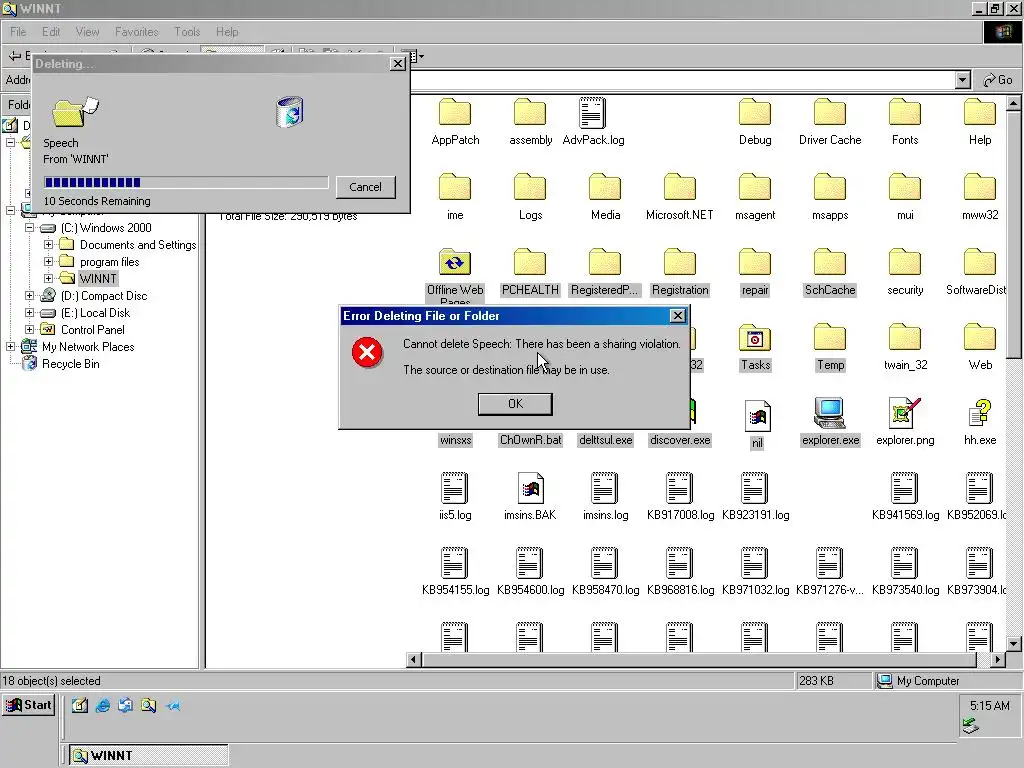Select the Tasks scheduled folder icon
This screenshot has height=768, width=1024.
[755, 338]
